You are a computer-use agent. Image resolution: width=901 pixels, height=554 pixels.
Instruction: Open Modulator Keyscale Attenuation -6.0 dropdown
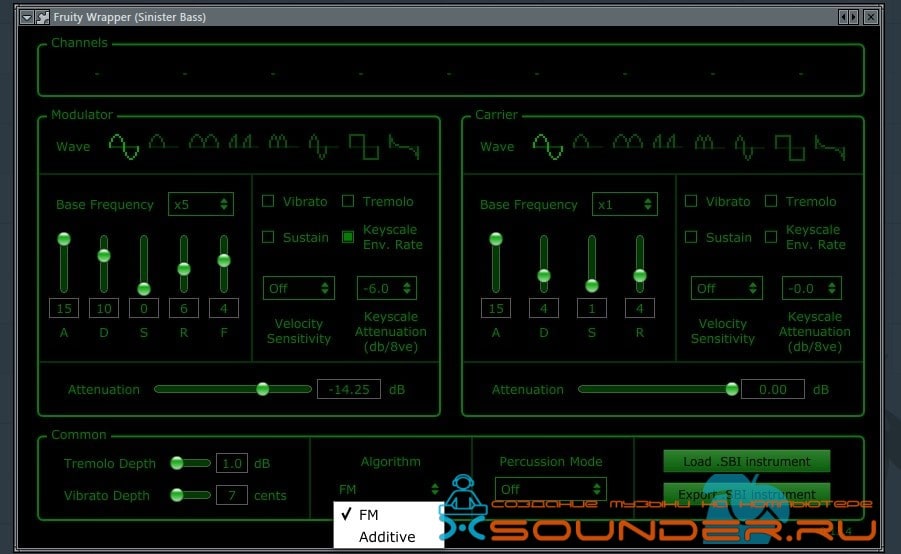[387, 288]
